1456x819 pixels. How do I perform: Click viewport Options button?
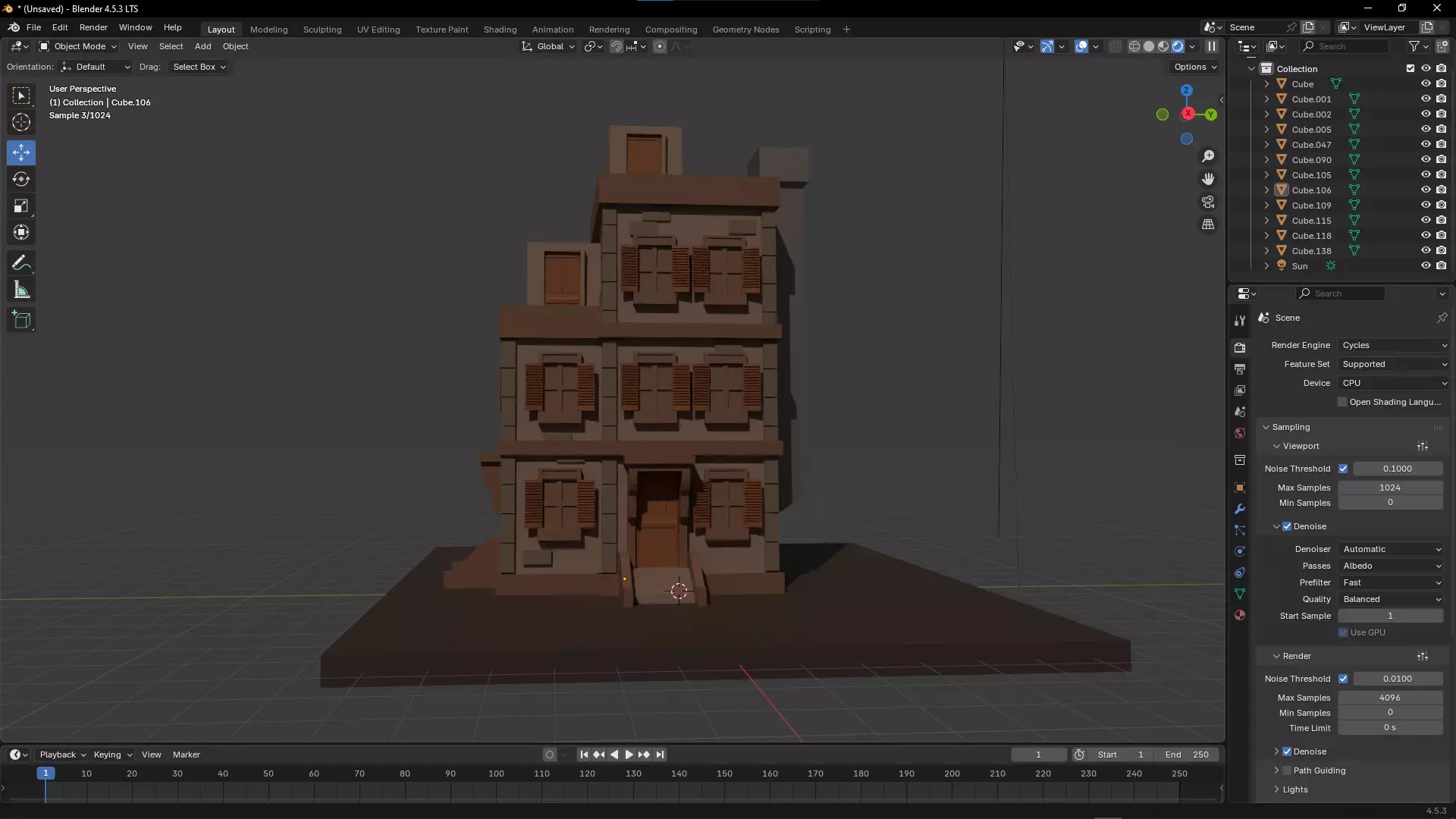coord(1195,67)
